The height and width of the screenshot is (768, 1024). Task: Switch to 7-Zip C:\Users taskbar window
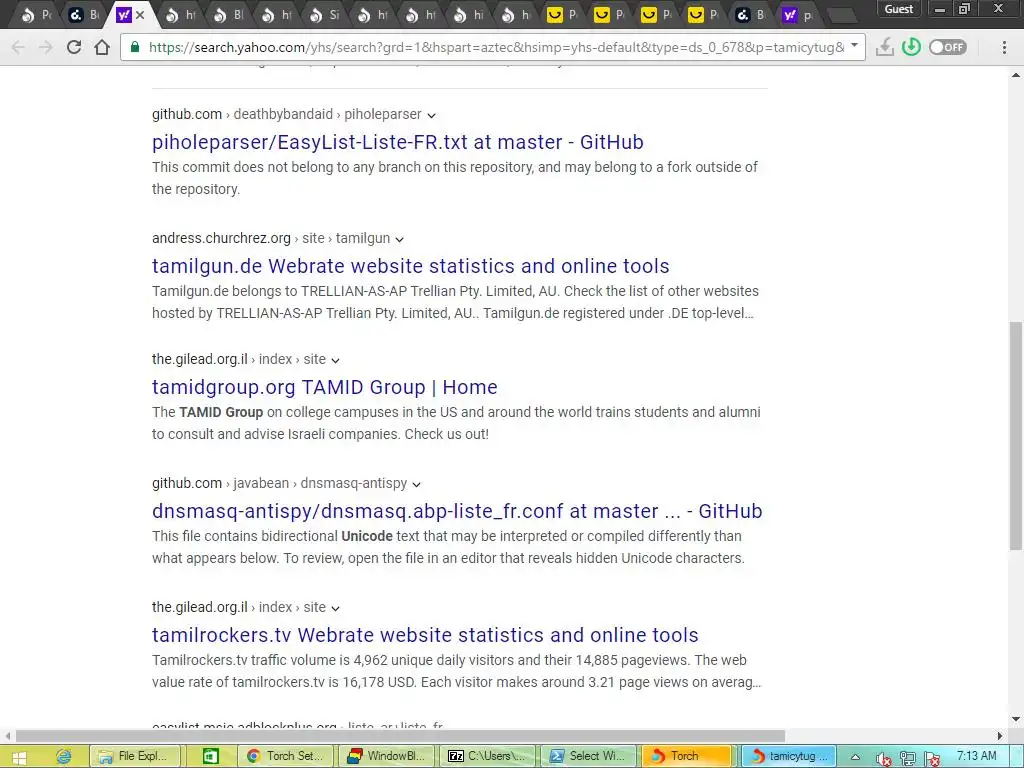point(488,756)
